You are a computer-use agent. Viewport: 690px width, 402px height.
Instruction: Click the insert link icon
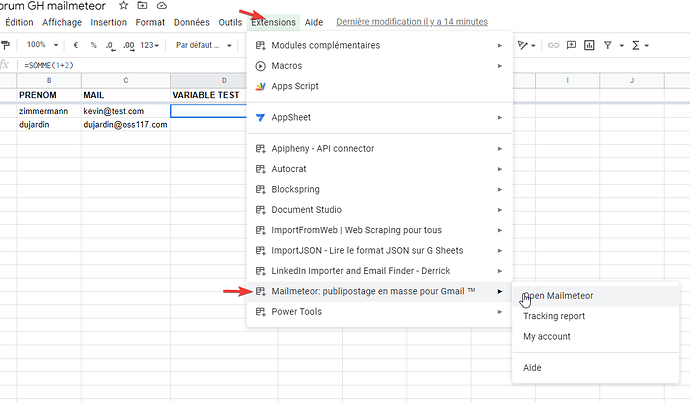pyautogui.click(x=553, y=45)
